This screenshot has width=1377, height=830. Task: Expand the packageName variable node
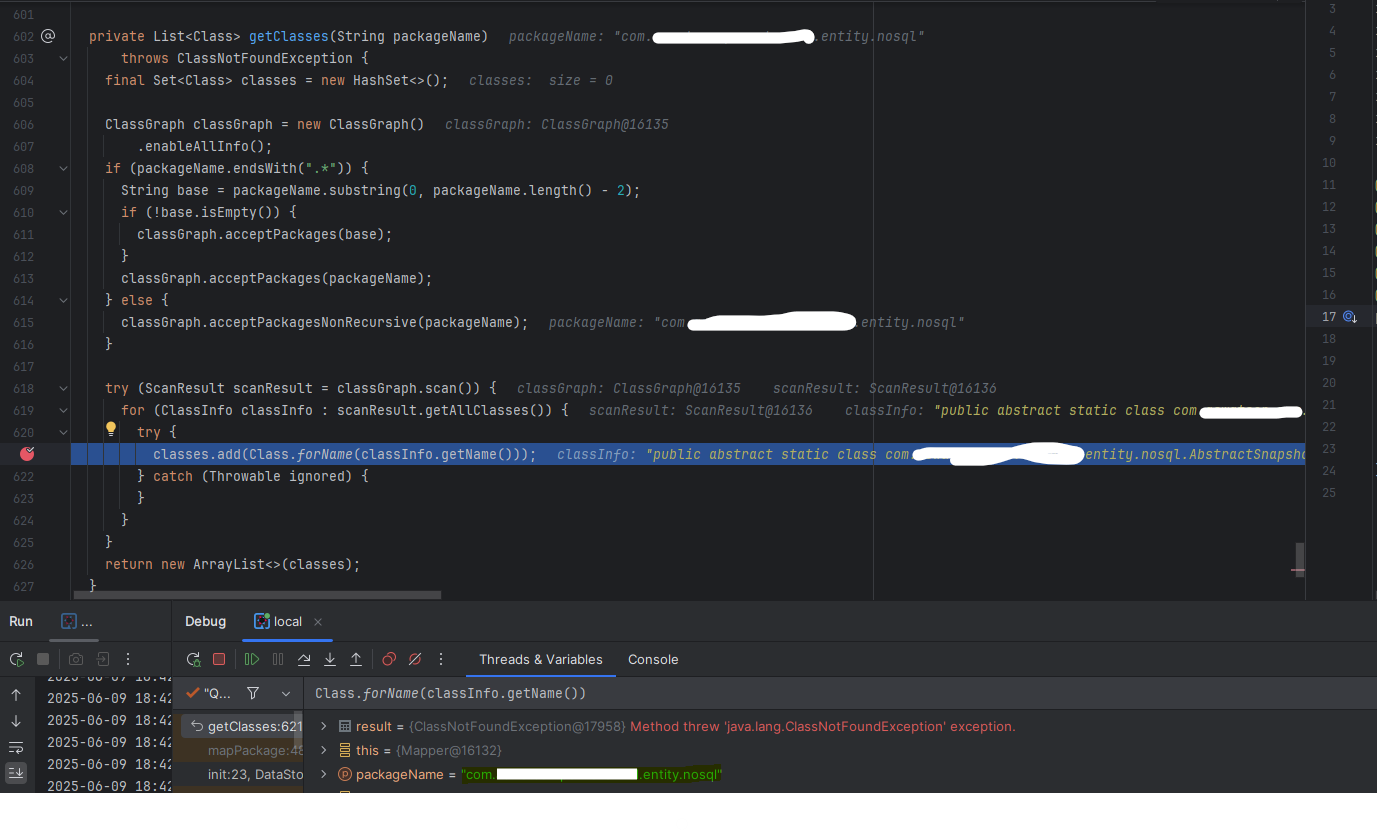point(324,774)
